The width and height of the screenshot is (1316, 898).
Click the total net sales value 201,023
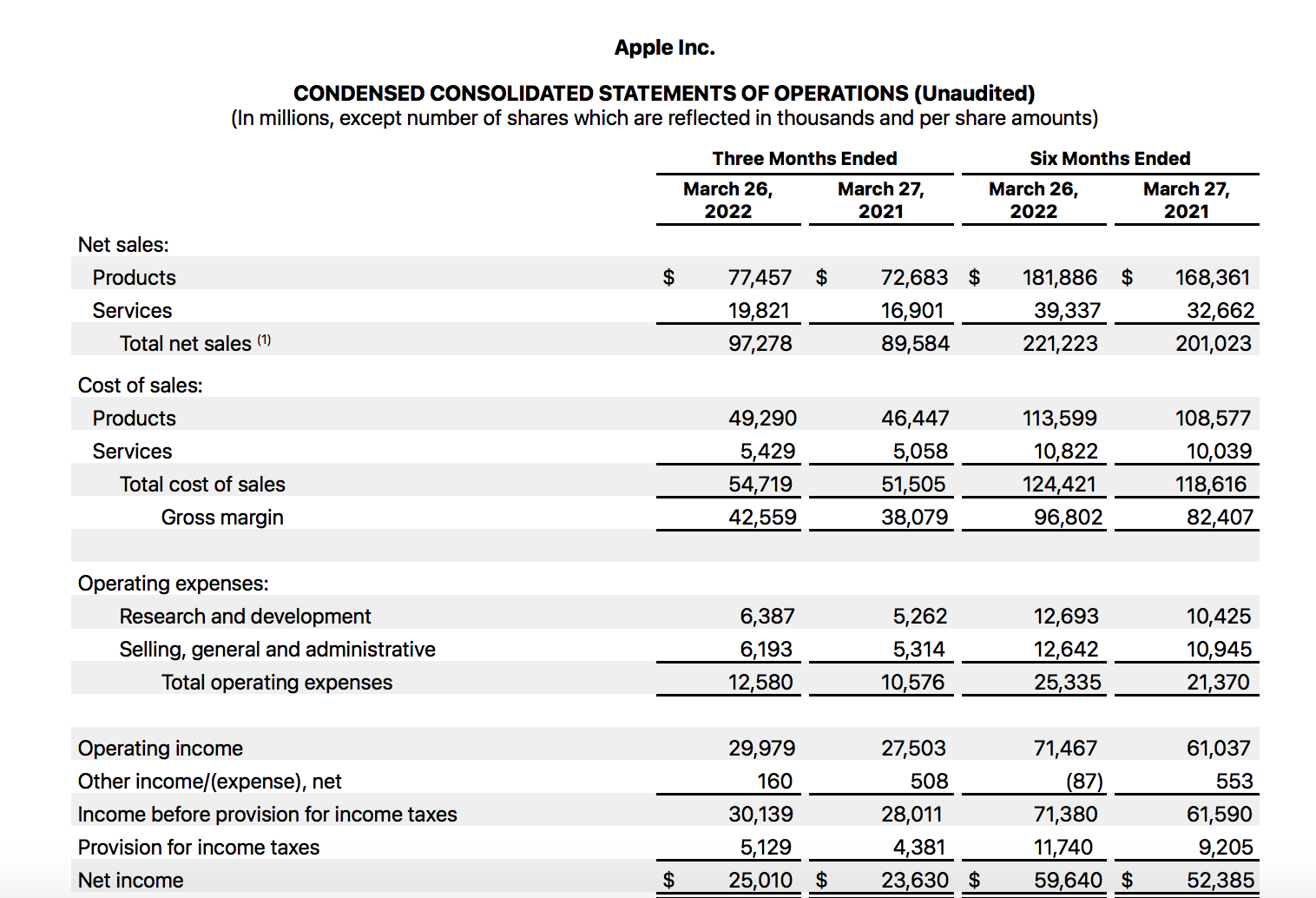click(1214, 344)
